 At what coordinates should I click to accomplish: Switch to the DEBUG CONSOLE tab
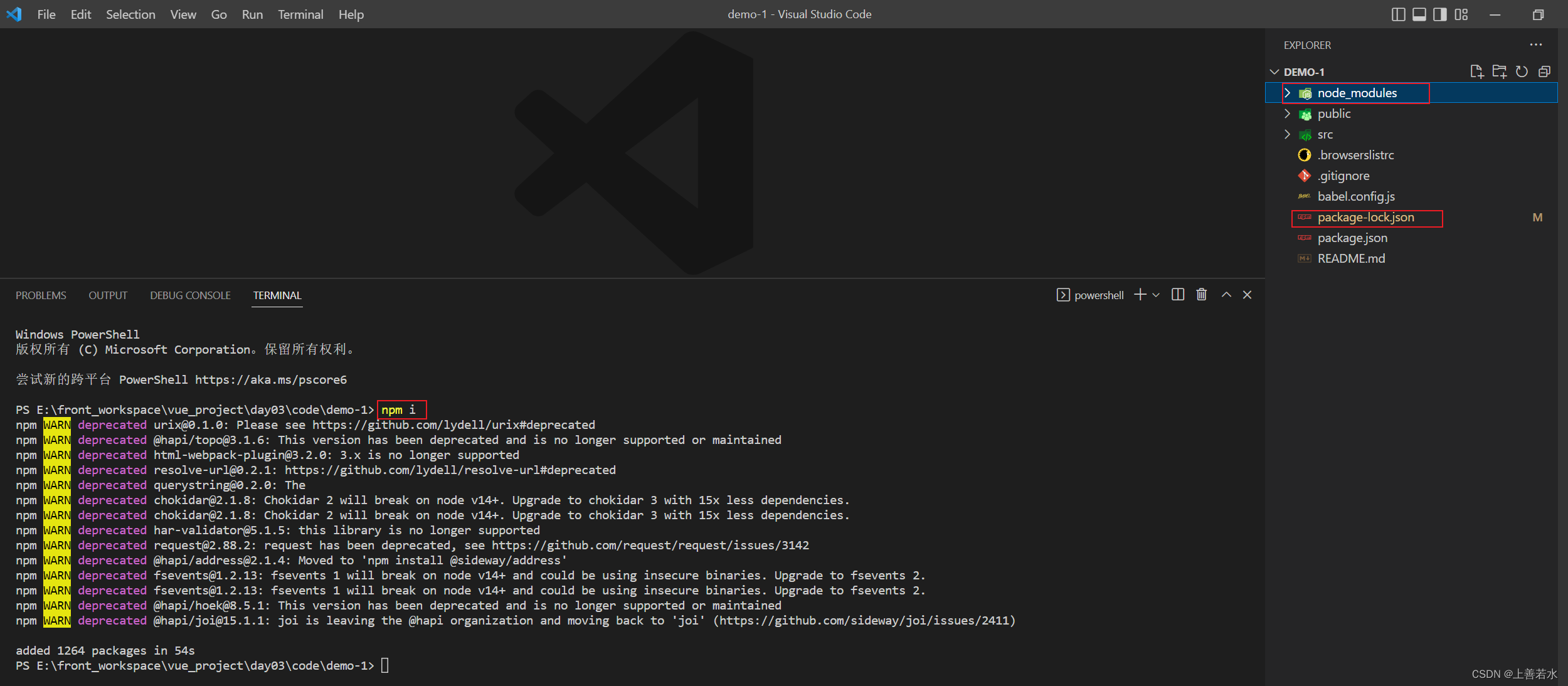(190, 295)
